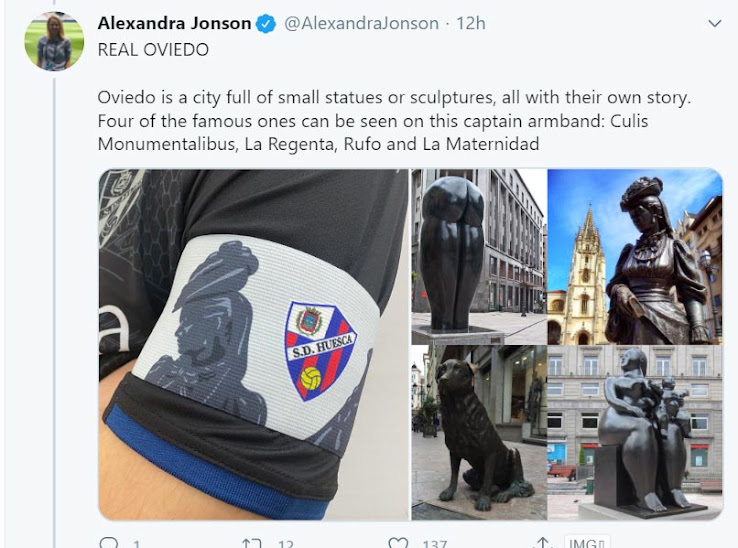Viewport: 738px width, 548px height.
Task: Open the La Maternidad sculpture photo
Action: tap(635, 433)
